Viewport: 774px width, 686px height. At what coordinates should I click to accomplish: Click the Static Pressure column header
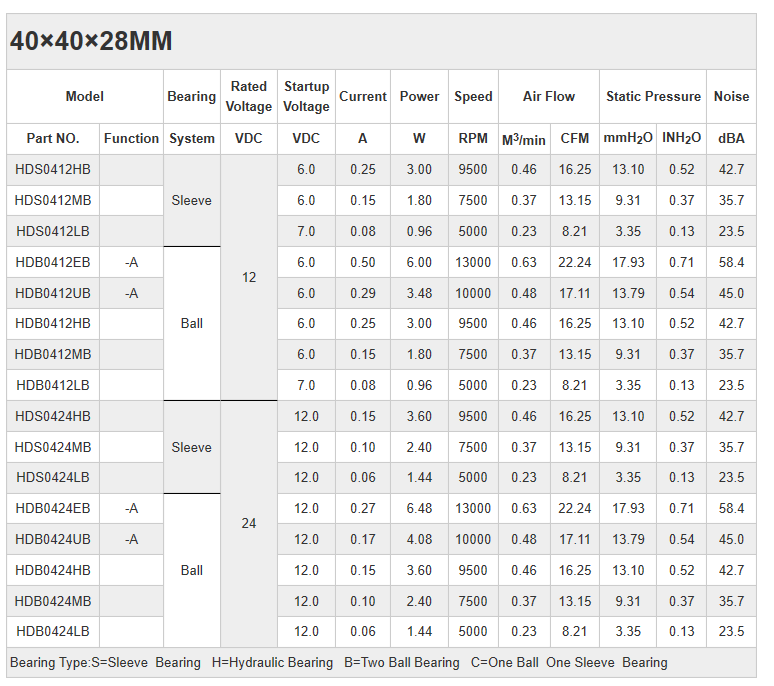(653, 97)
